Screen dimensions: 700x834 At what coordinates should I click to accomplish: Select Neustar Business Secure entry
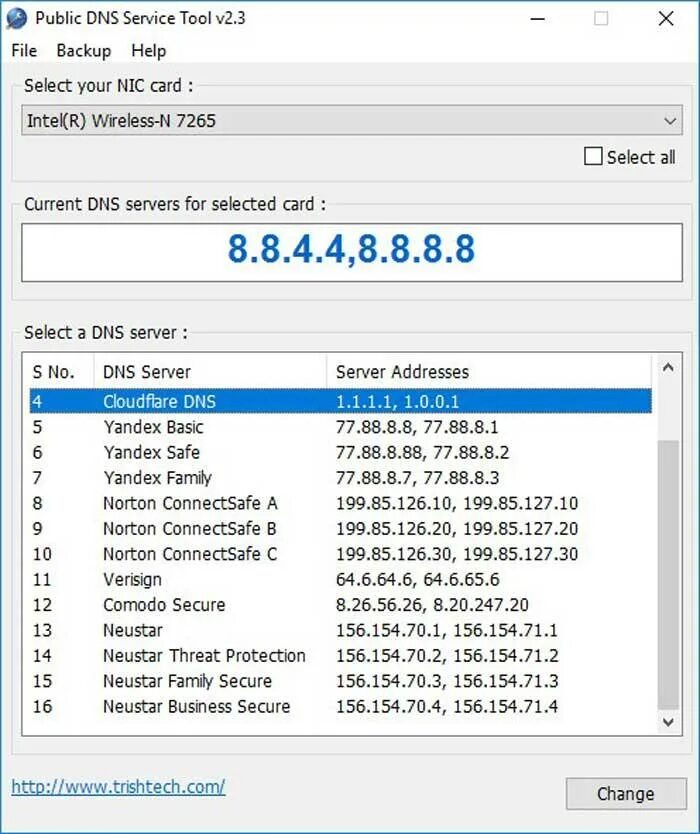point(340,706)
